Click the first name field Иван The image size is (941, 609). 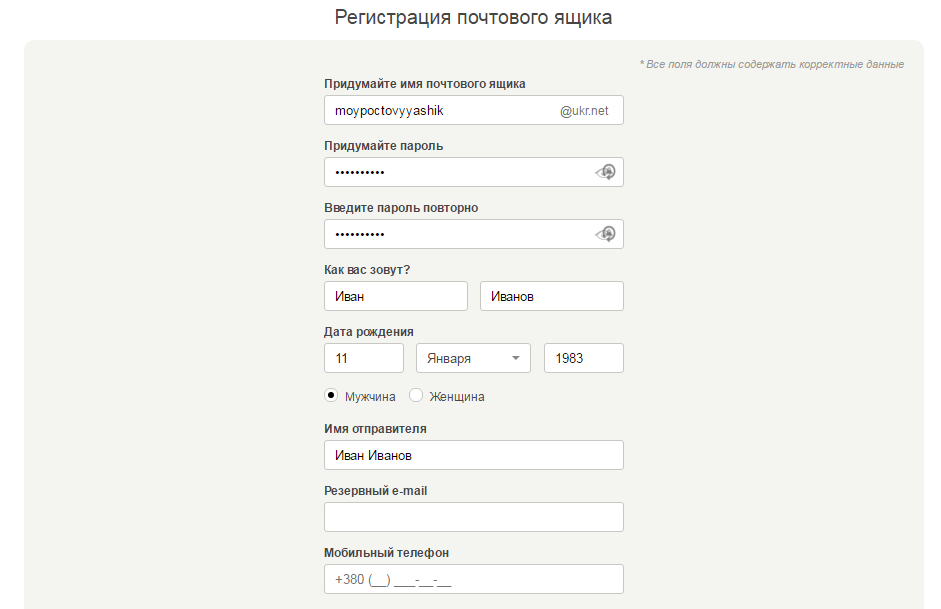395,296
